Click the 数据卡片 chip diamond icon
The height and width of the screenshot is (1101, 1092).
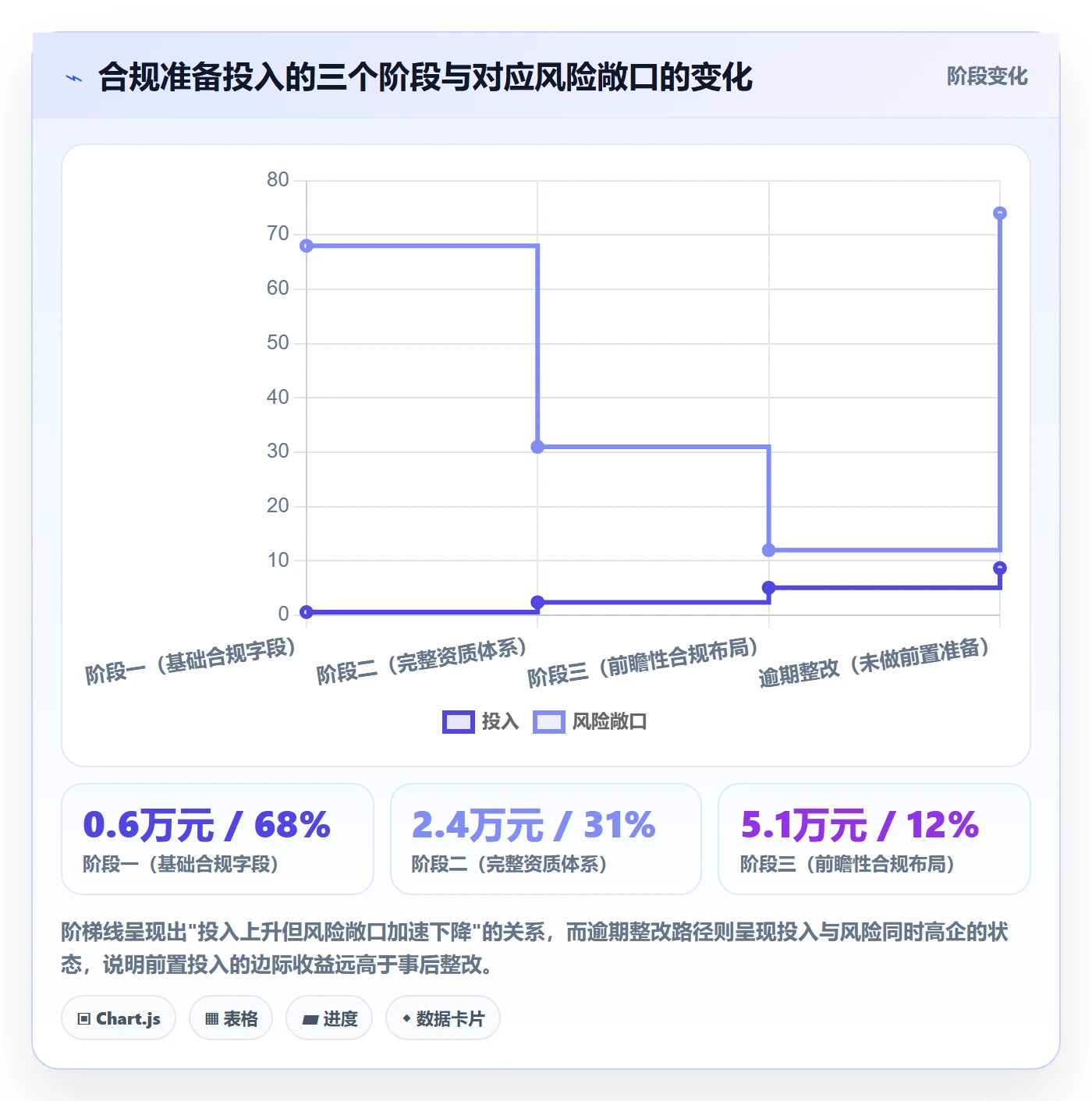(x=406, y=1018)
